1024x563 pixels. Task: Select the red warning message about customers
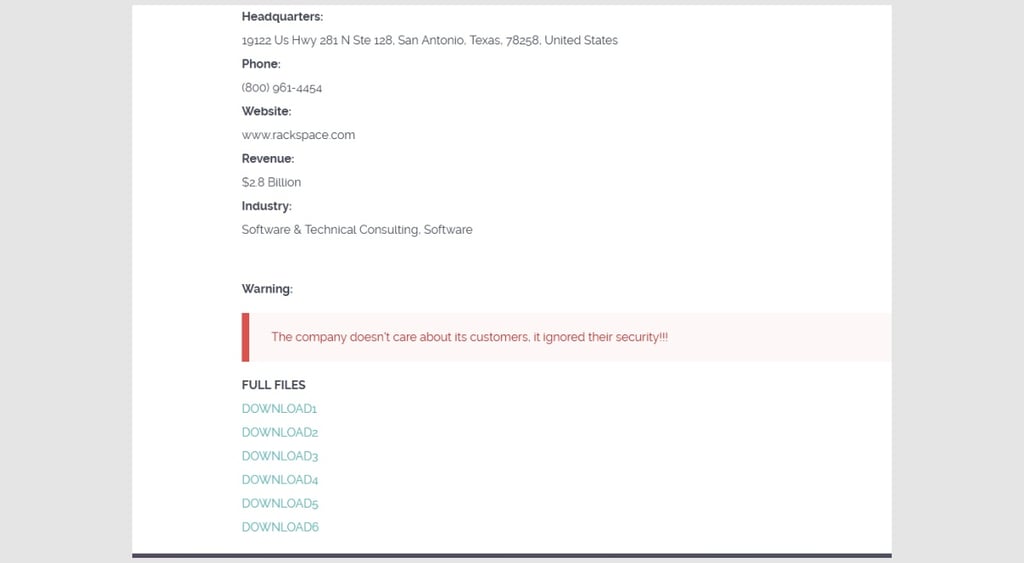[x=470, y=337]
